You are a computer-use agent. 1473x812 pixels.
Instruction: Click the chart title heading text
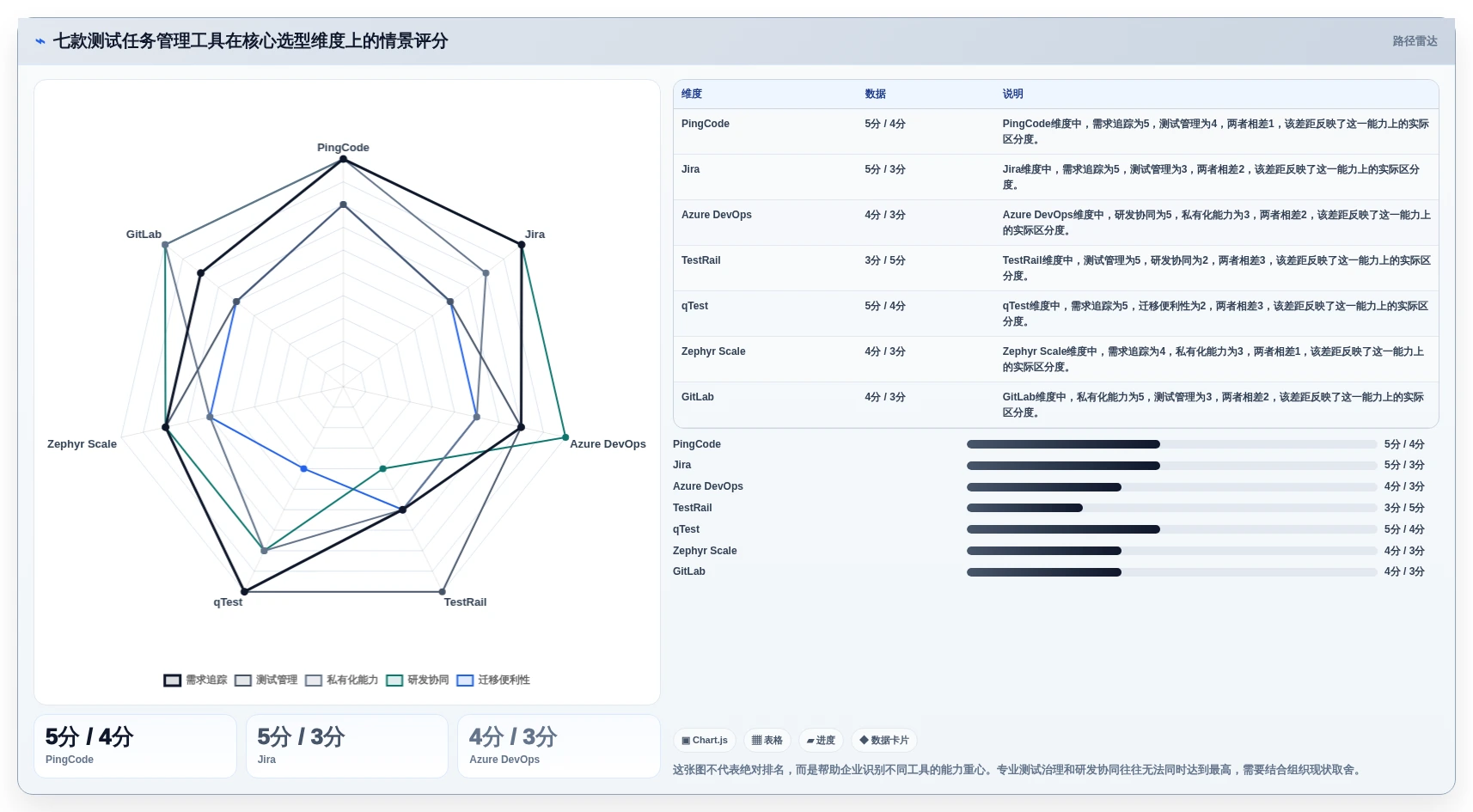point(250,41)
